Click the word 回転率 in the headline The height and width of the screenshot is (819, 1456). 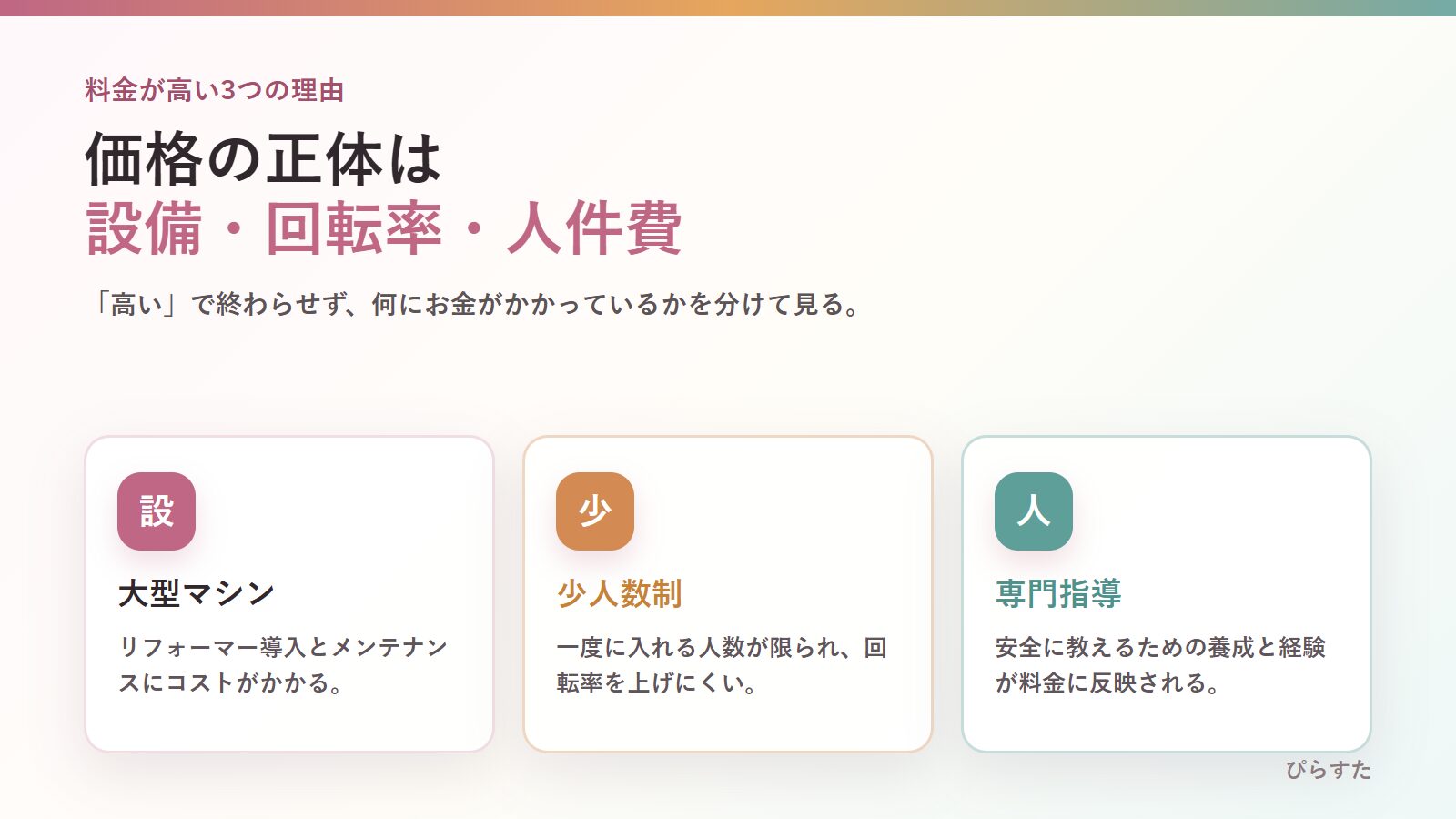click(354, 227)
